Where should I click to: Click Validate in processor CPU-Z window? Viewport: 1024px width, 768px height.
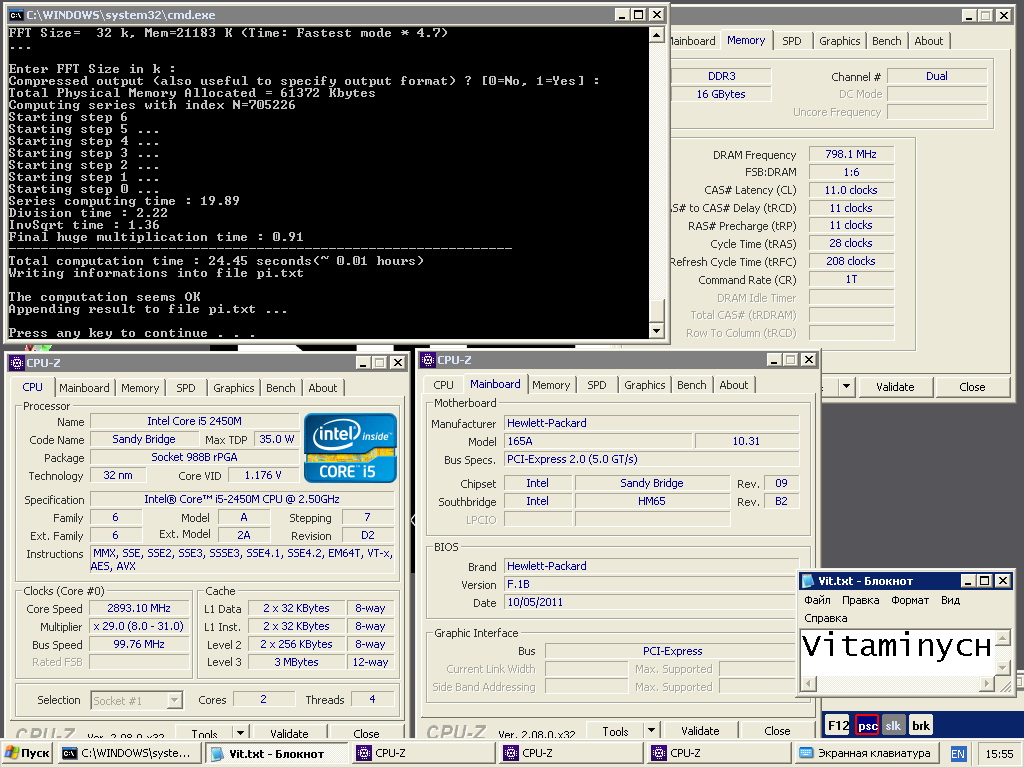[289, 733]
